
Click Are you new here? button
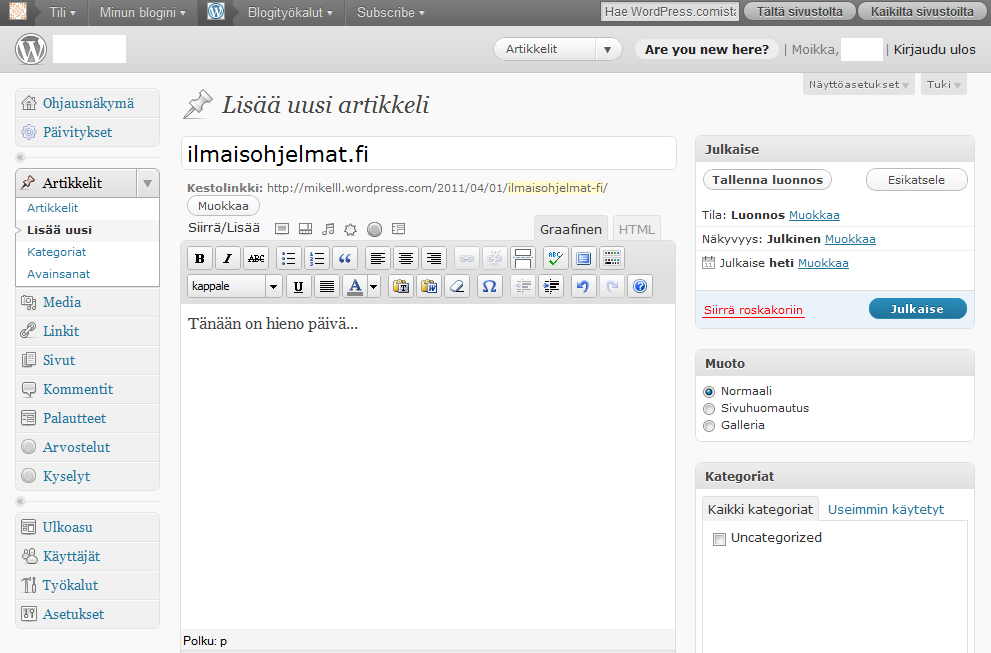[707, 49]
